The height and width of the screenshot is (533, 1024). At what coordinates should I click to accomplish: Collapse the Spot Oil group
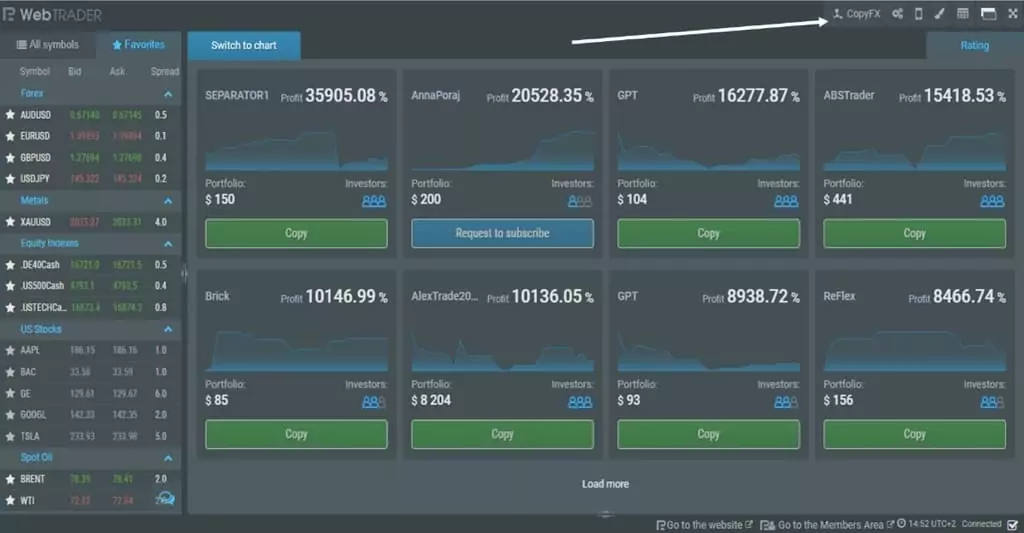[x=168, y=458]
